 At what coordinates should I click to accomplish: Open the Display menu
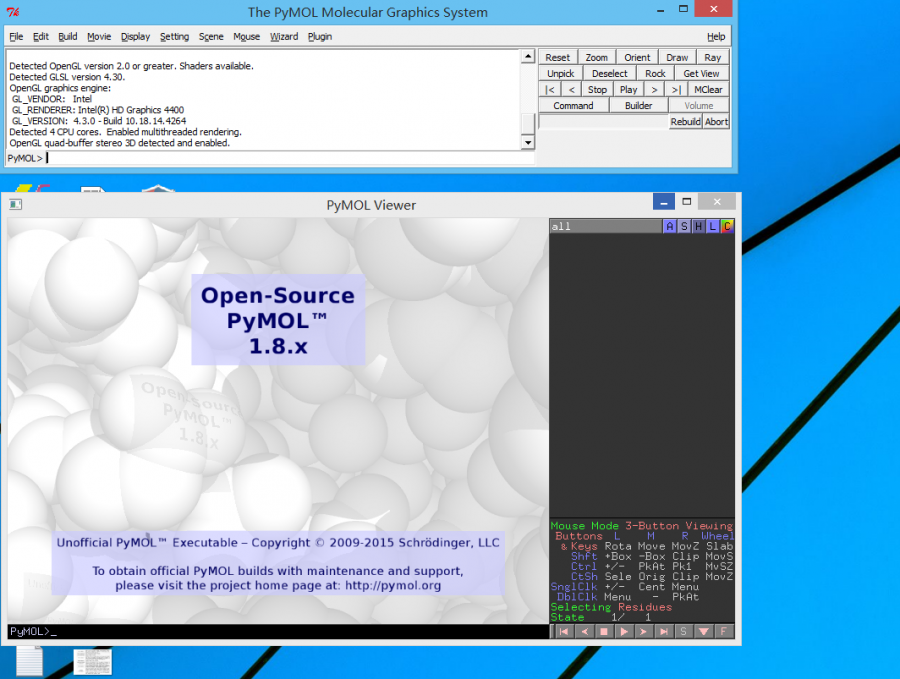click(135, 36)
